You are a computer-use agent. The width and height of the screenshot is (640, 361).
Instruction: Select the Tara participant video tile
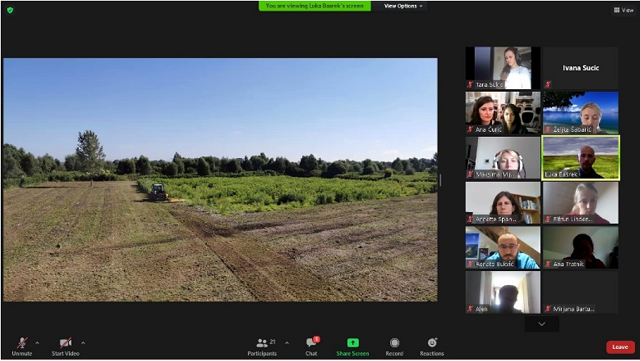pyautogui.click(x=503, y=68)
